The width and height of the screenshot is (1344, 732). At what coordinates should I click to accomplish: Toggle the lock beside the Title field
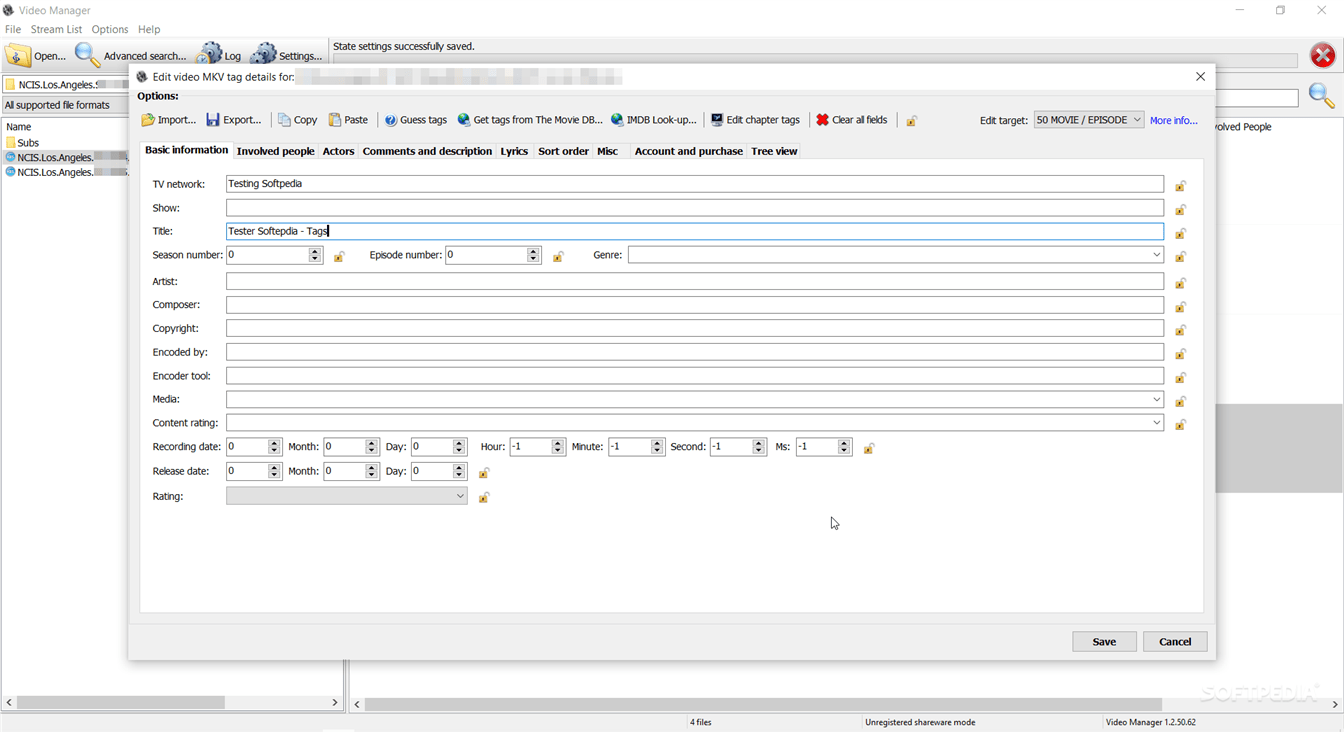[x=1180, y=232]
